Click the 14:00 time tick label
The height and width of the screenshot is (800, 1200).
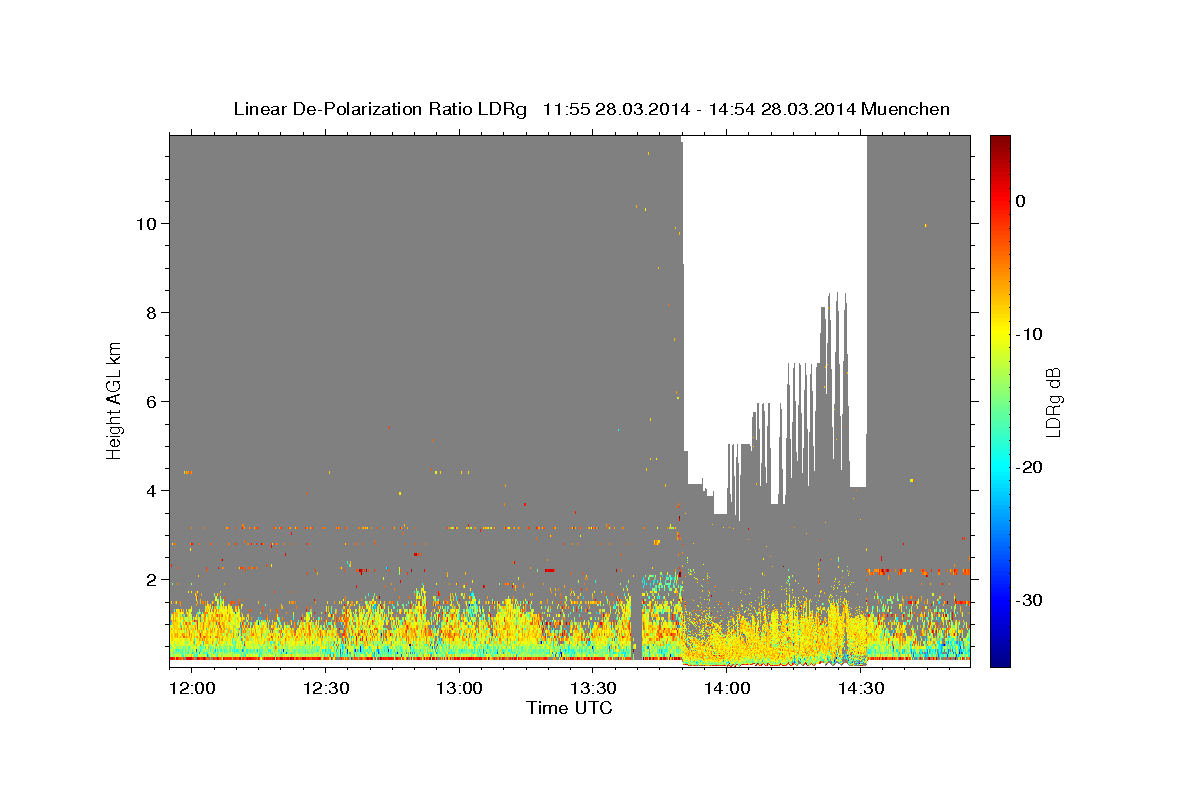pyautogui.click(x=727, y=689)
